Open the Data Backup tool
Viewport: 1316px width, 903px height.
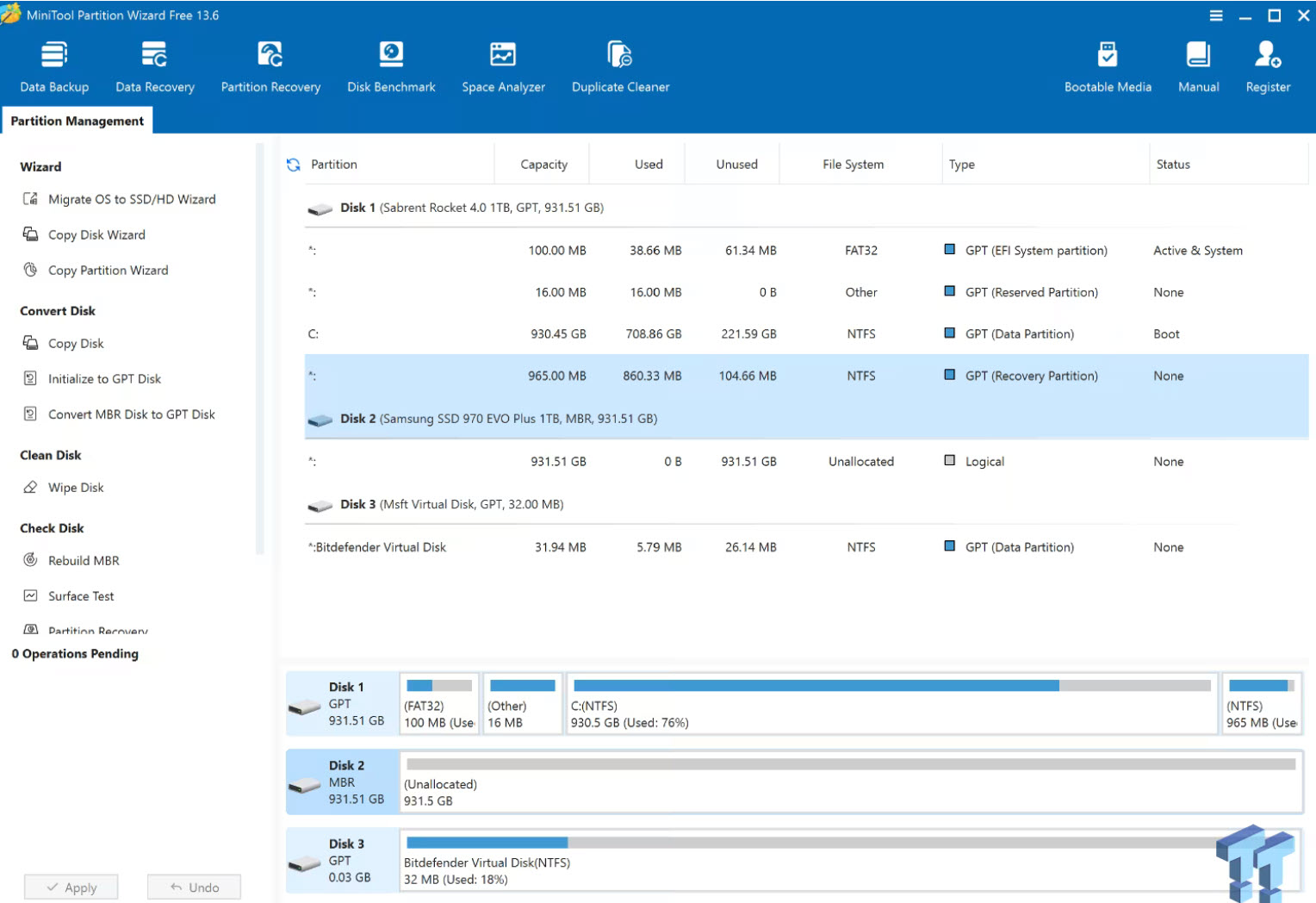tap(54, 66)
